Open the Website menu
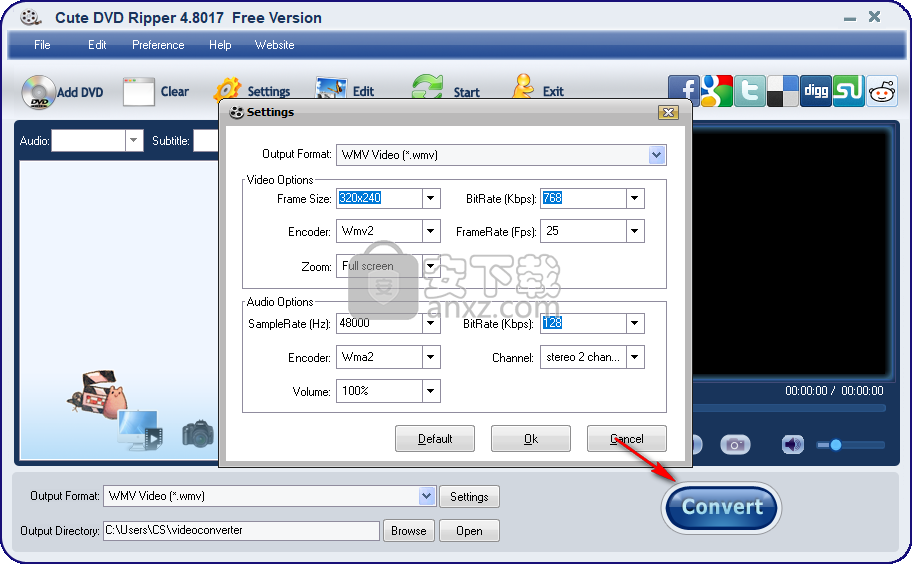912x564 pixels. pyautogui.click(x=275, y=45)
